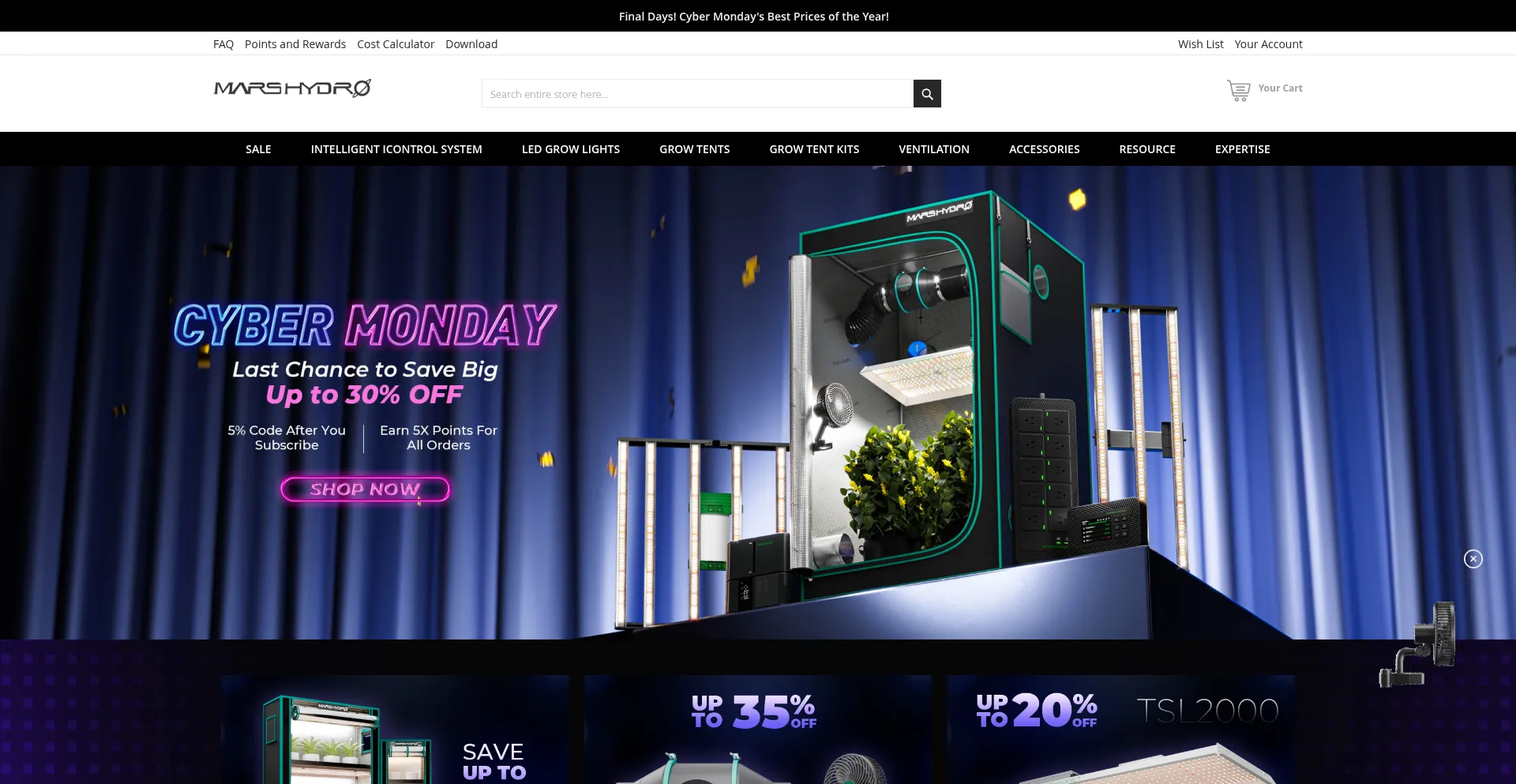Open the Expertise menu
The height and width of the screenshot is (784, 1516).
(1243, 149)
